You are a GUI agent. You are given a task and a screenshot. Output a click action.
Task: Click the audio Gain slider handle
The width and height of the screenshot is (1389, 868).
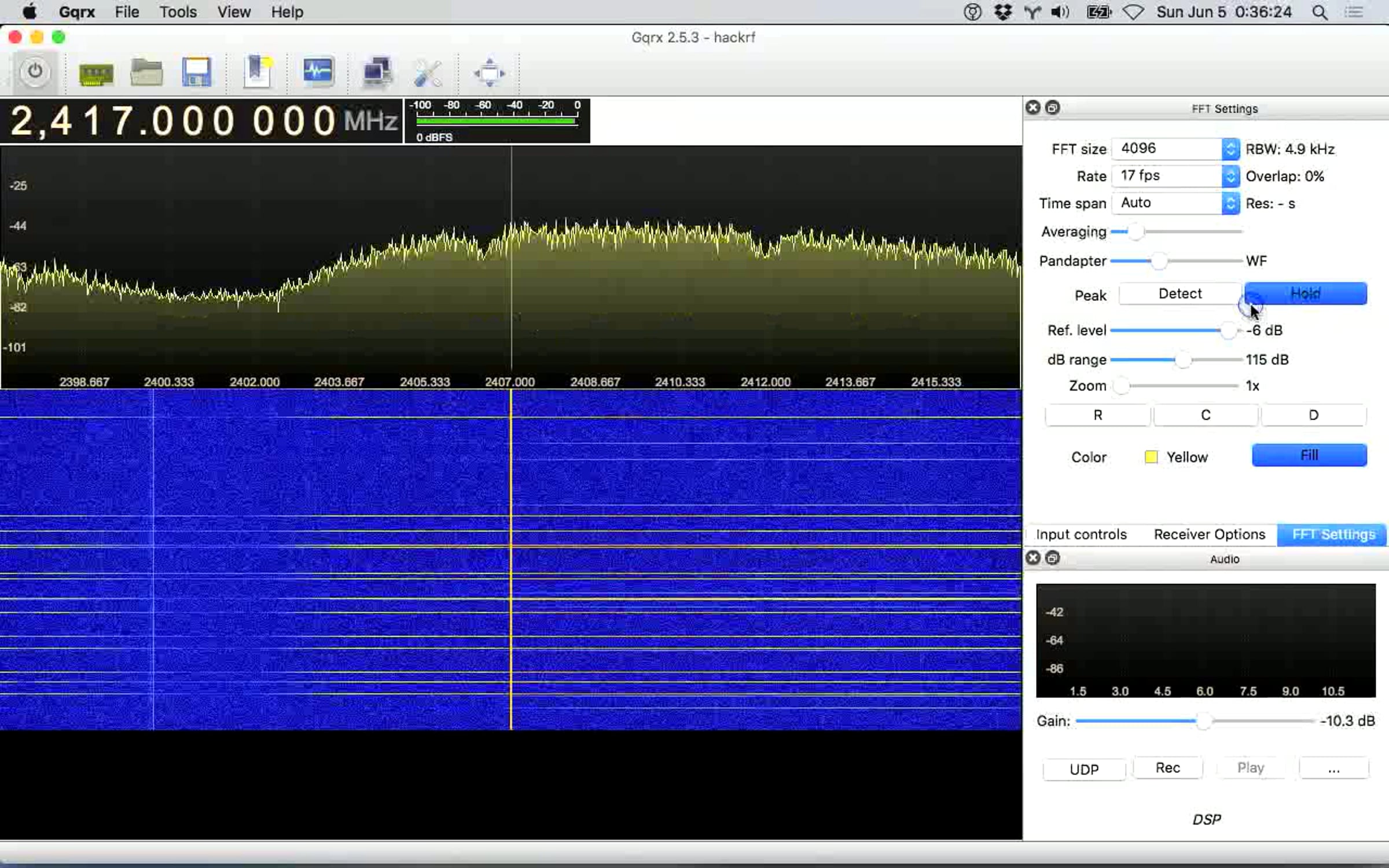click(1203, 721)
